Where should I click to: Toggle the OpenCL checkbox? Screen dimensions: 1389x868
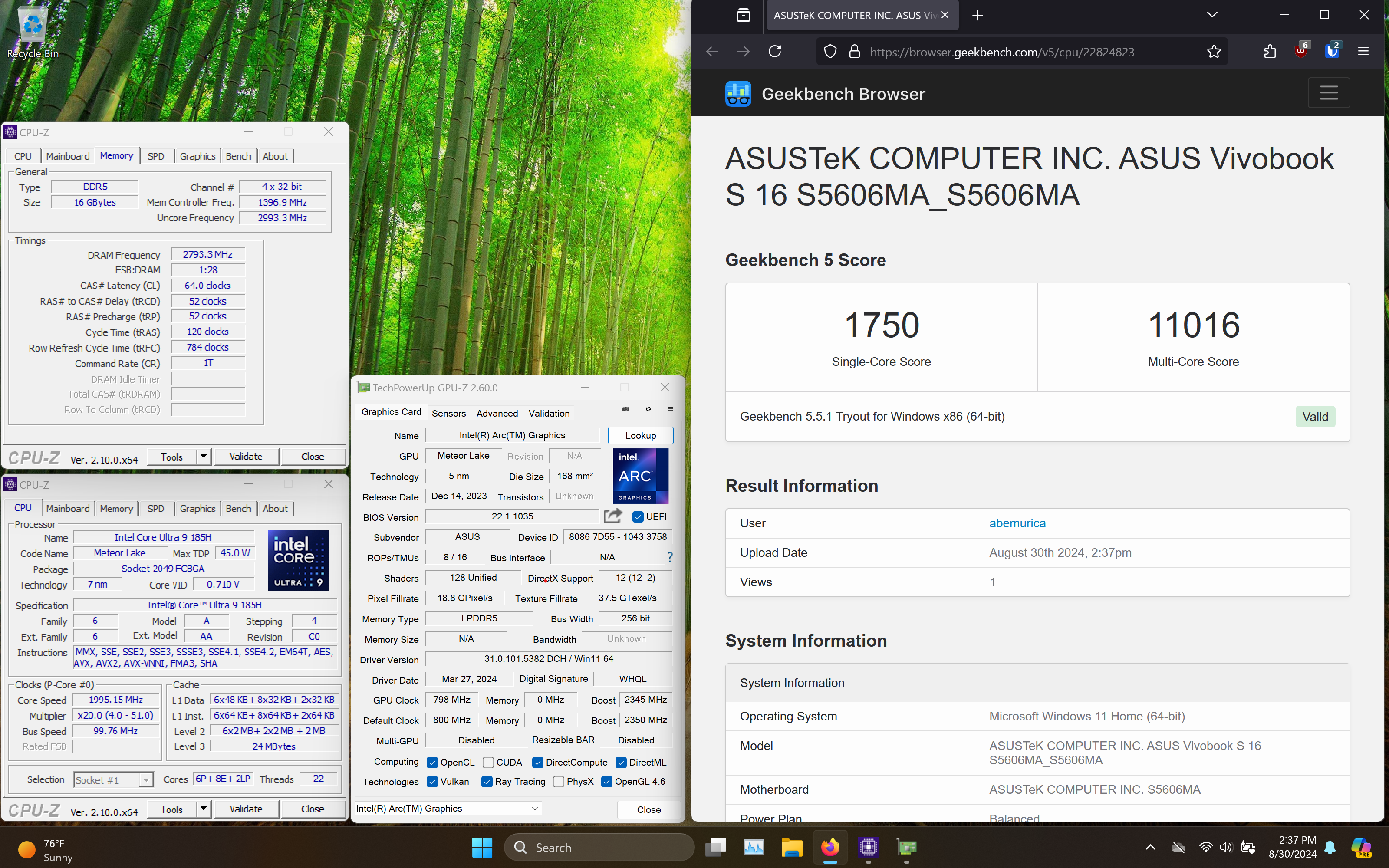tap(432, 763)
